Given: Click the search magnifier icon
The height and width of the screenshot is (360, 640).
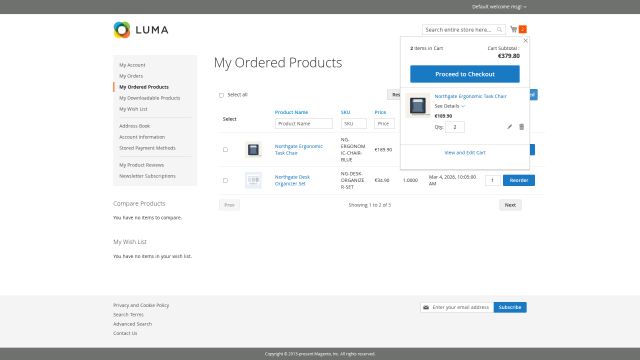Looking at the screenshot, I should 499,29.
